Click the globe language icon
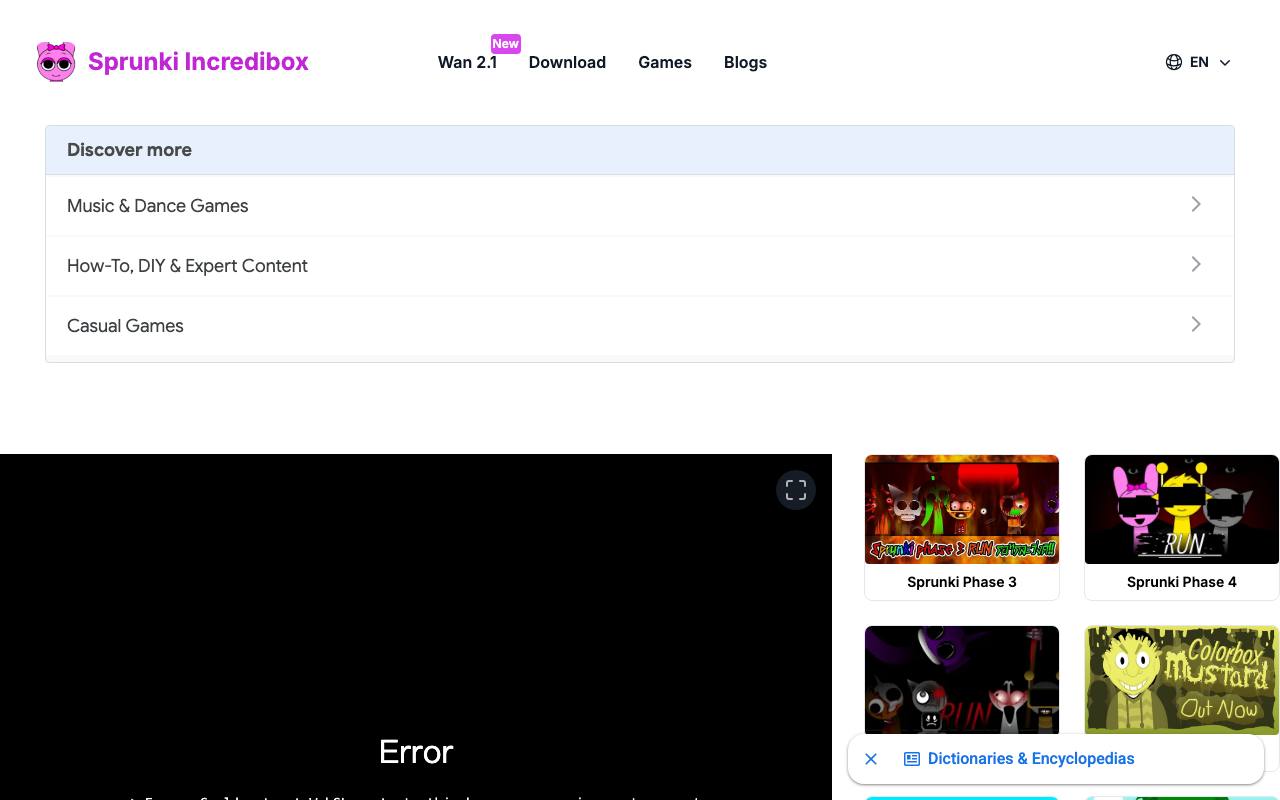Viewport: 1280px width, 800px height. (1174, 62)
